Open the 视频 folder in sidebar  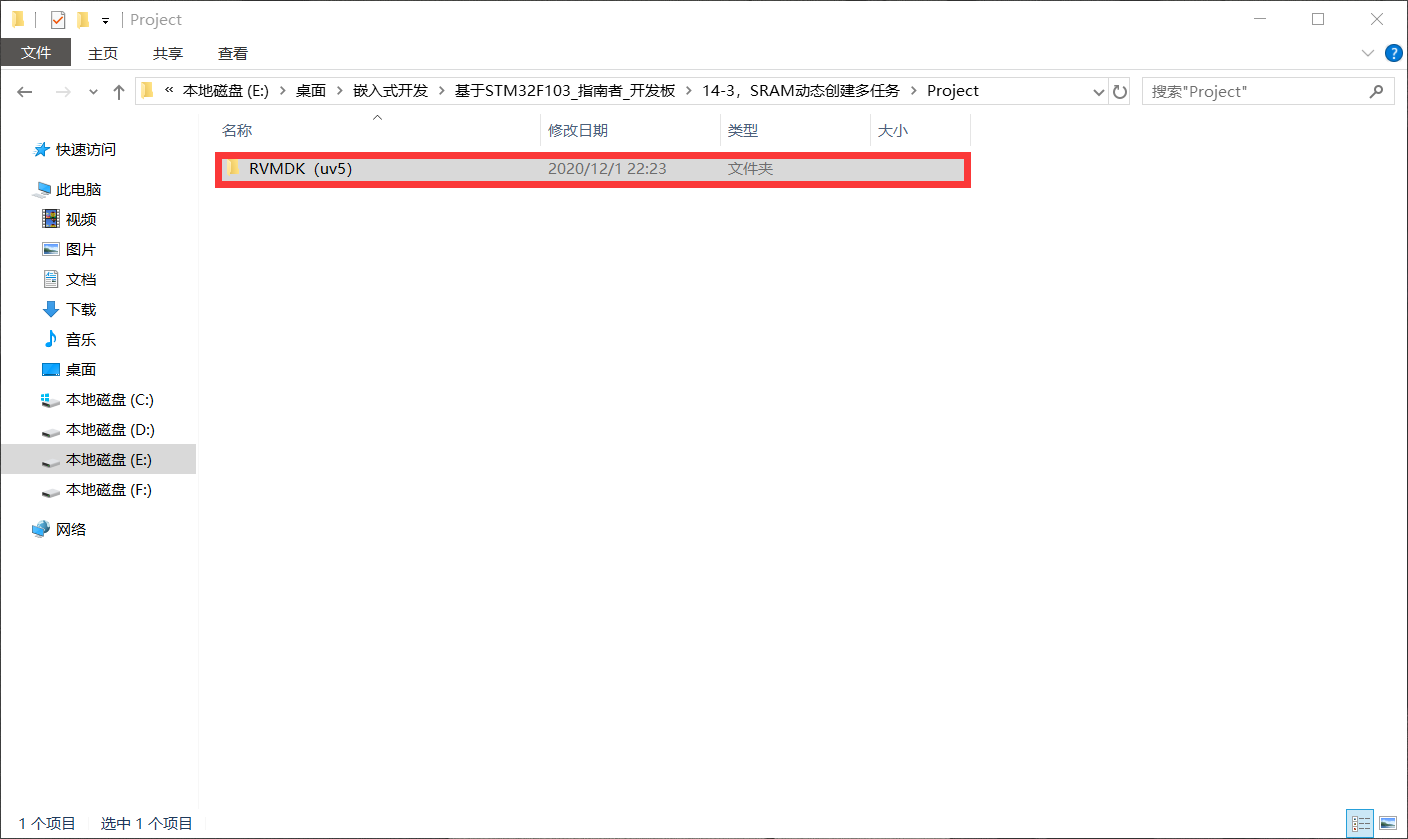pyautogui.click(x=81, y=220)
